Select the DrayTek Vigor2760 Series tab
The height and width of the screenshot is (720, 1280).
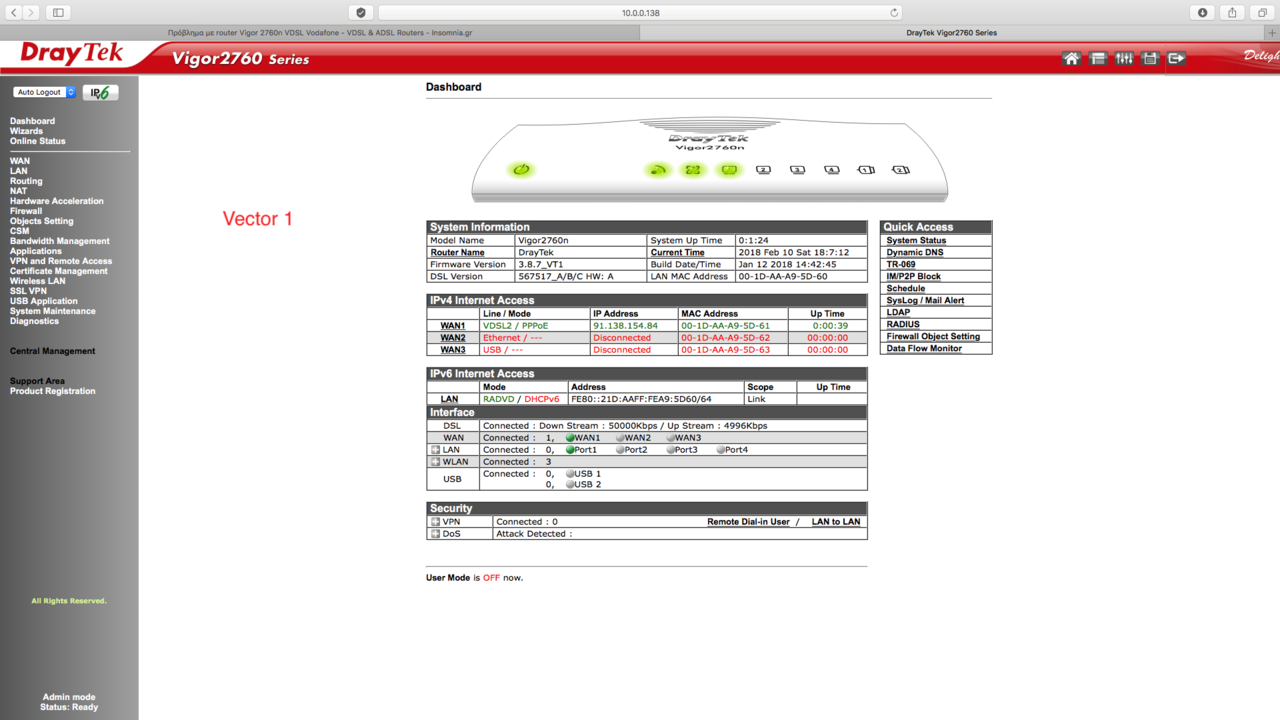pyautogui.click(x=951, y=33)
